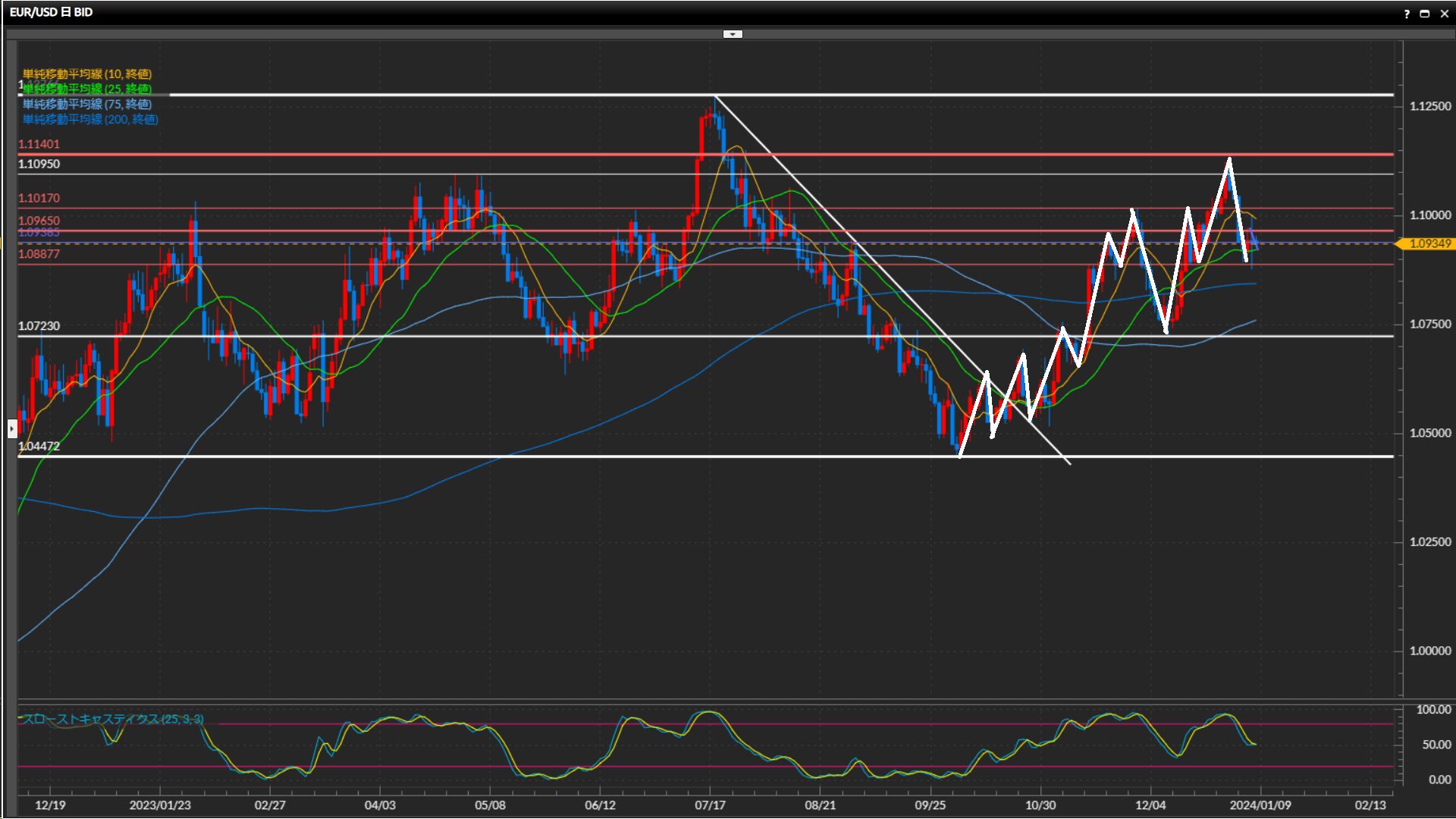The width and height of the screenshot is (1456, 819).
Task: Select the 200-period blue moving average label
Action: point(89,119)
